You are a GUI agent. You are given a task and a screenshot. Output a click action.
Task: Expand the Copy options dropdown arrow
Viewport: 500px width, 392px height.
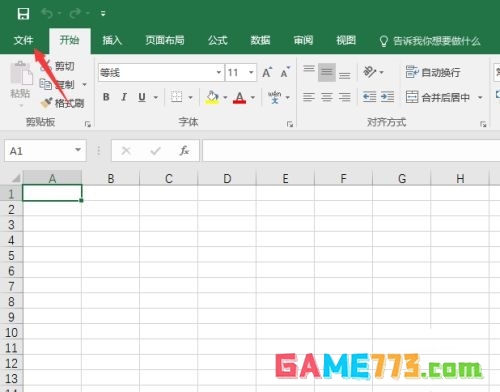click(84, 85)
